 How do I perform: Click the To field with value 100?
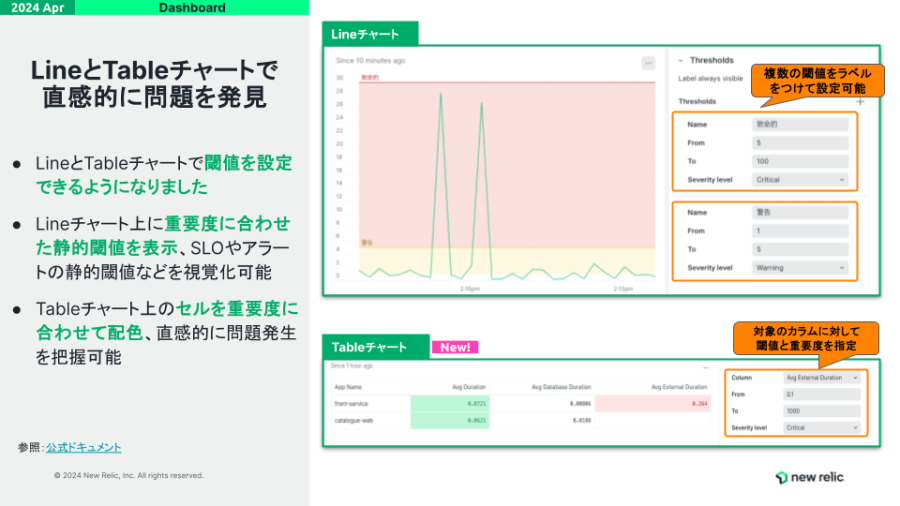[800, 161]
